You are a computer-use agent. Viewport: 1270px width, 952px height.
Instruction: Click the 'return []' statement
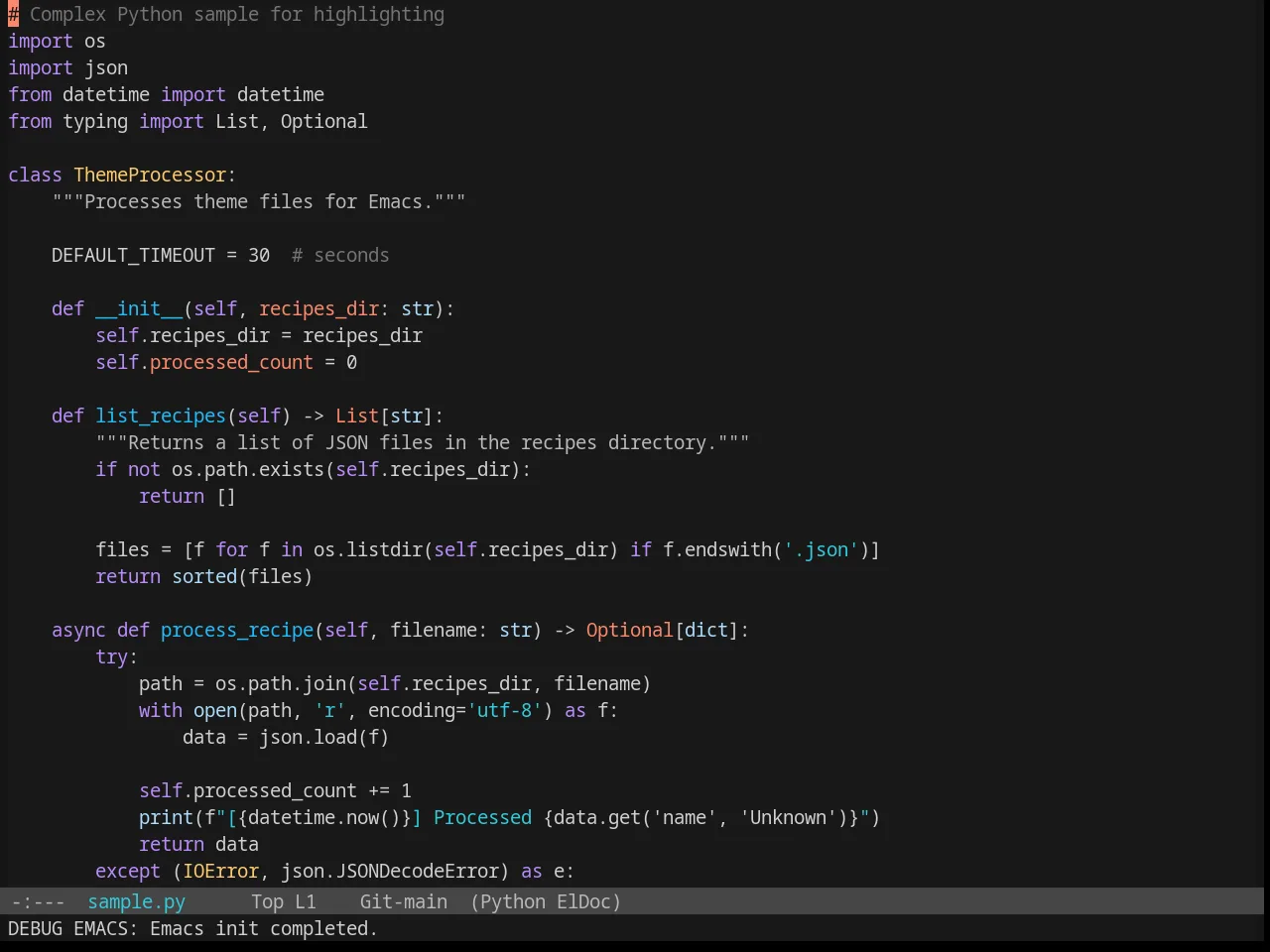coord(188,496)
